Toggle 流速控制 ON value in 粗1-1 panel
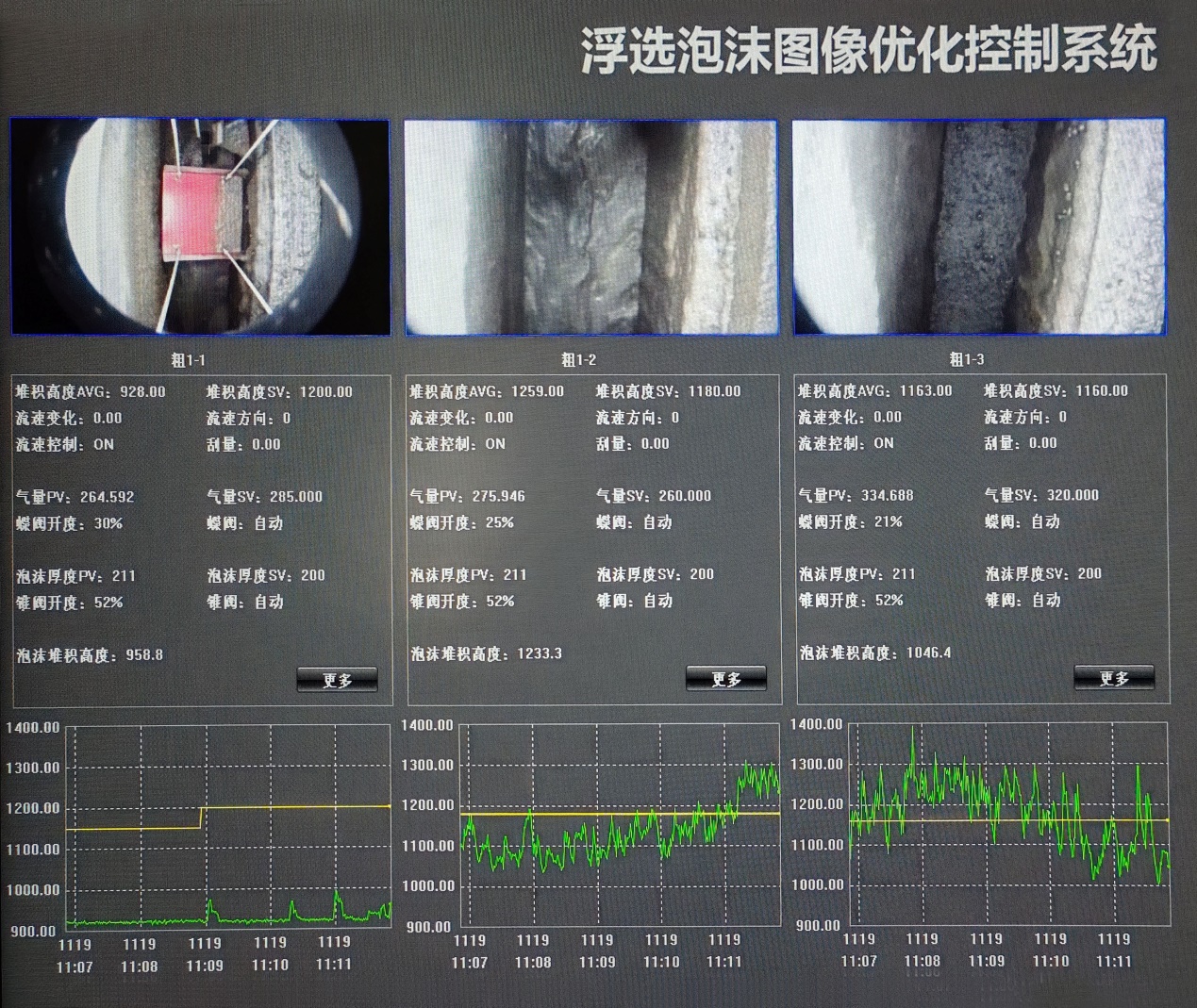Image resolution: width=1197 pixels, height=1008 pixels. [x=103, y=444]
